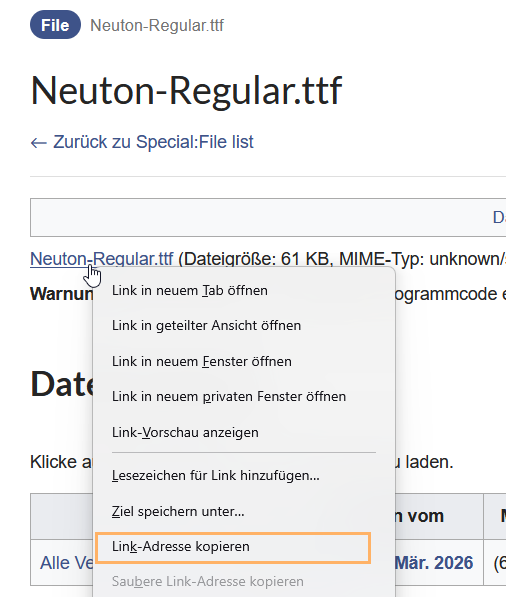Click the 'vom' table column header
This screenshot has width=506, height=597.
click(x=425, y=516)
